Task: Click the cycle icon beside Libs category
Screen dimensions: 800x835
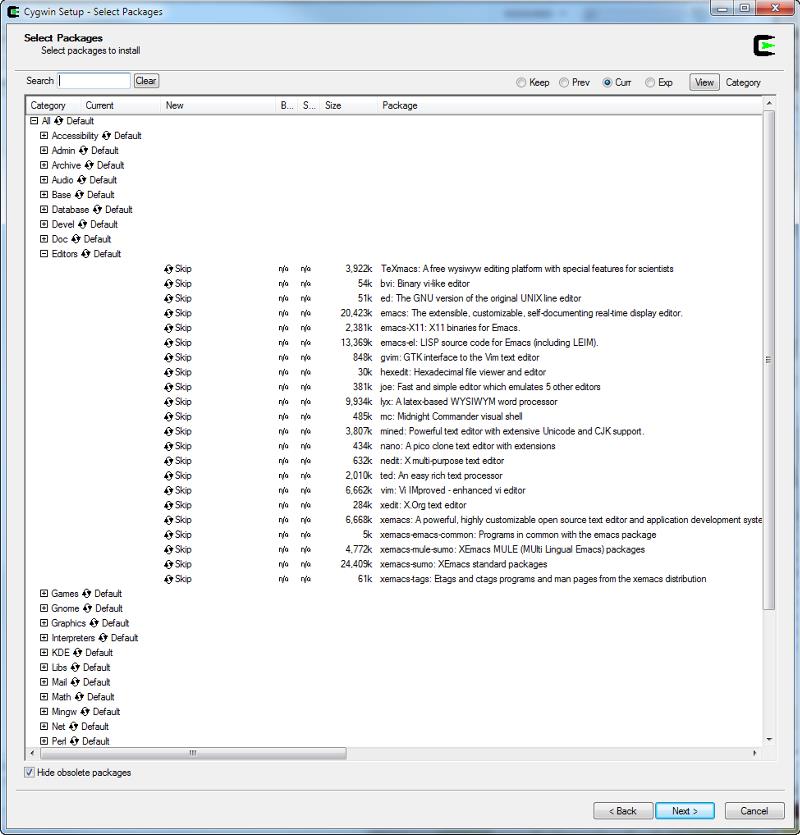Action: pos(75,667)
